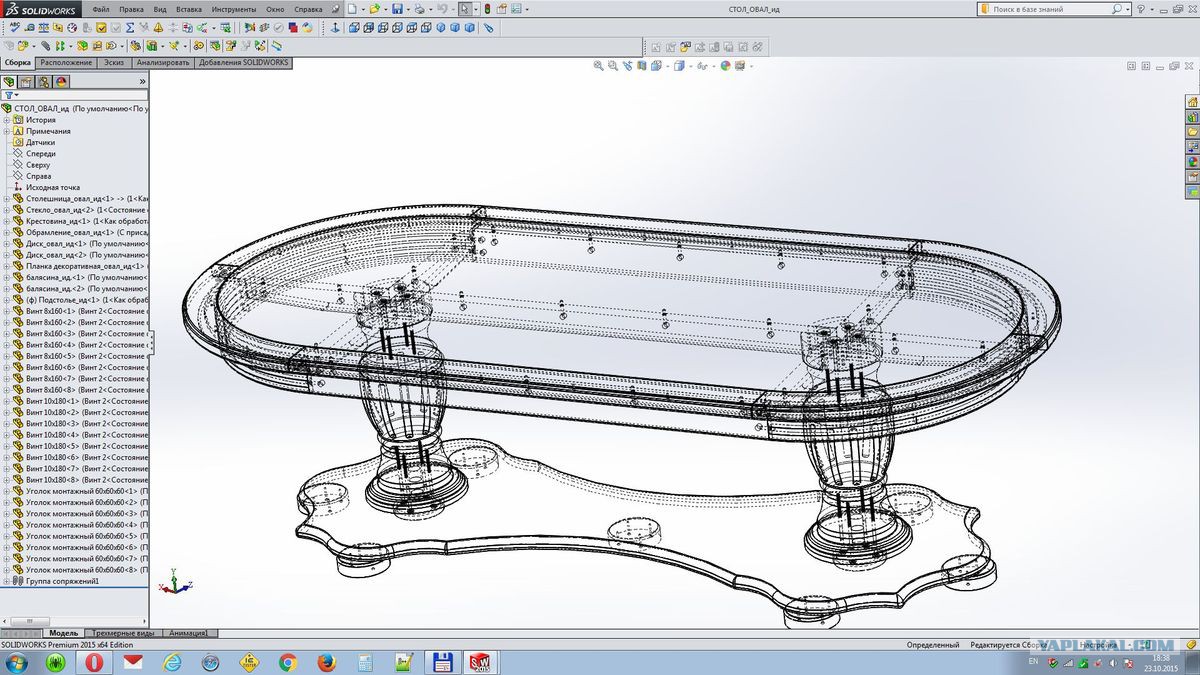1200x675 pixels.
Task: Switch to Добавления SOLIDWORKS tab
Action: (x=244, y=63)
